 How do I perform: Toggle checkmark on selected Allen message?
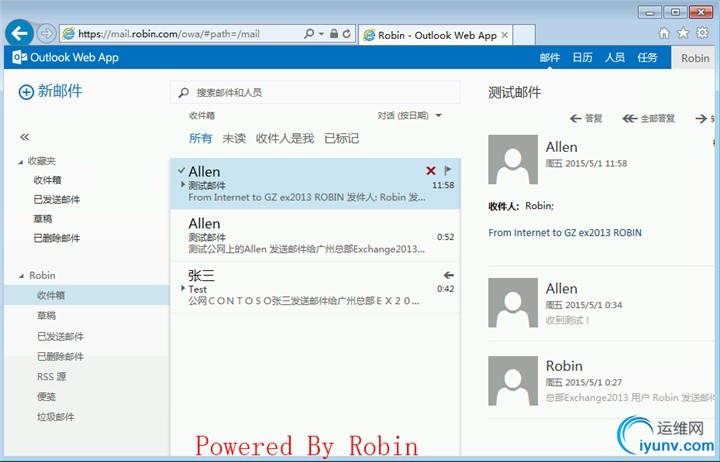[181, 170]
